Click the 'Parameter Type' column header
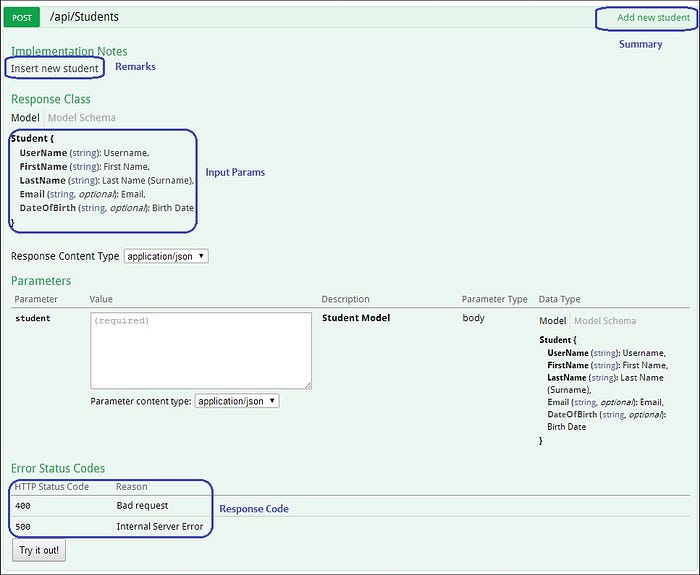This screenshot has height=575, width=700. (494, 299)
